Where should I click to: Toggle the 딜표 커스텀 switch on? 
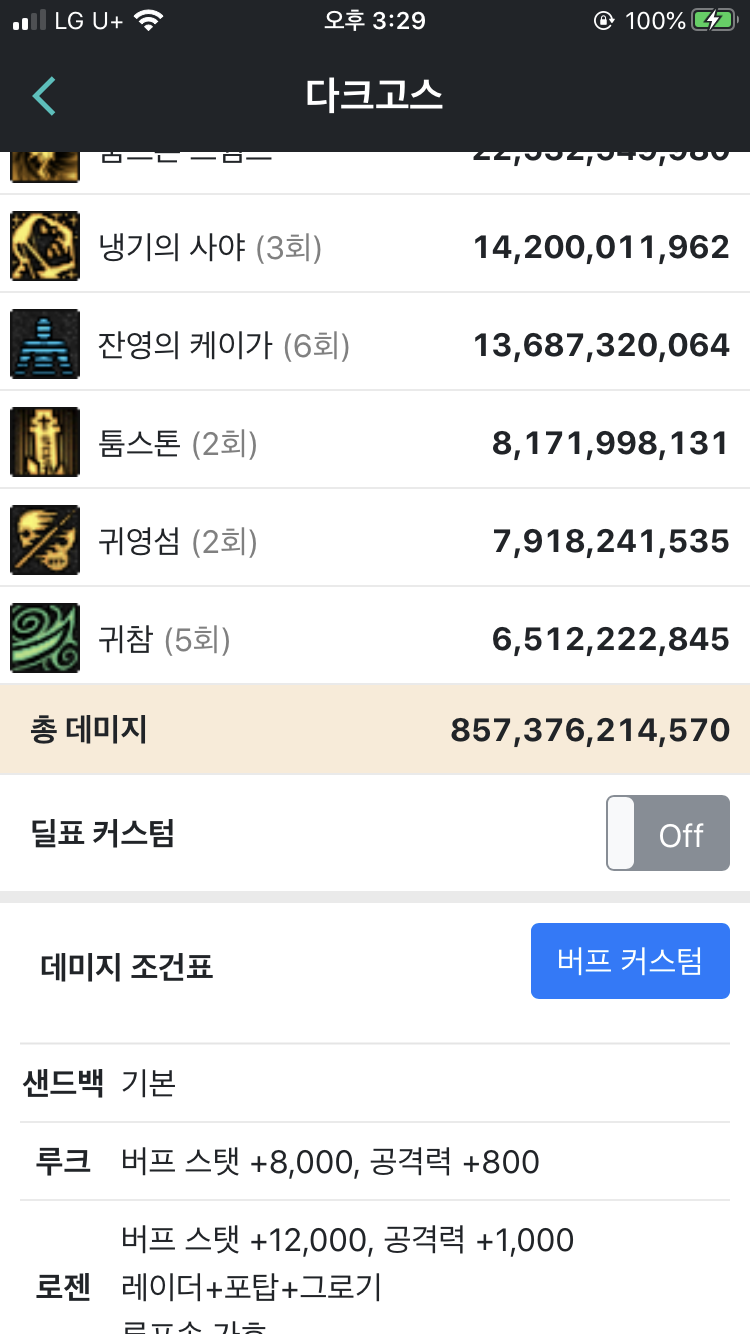tap(667, 833)
